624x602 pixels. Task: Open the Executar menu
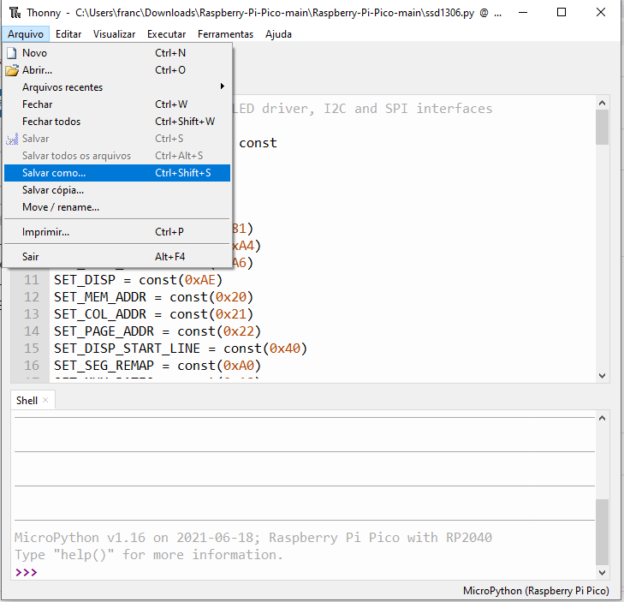pos(166,34)
